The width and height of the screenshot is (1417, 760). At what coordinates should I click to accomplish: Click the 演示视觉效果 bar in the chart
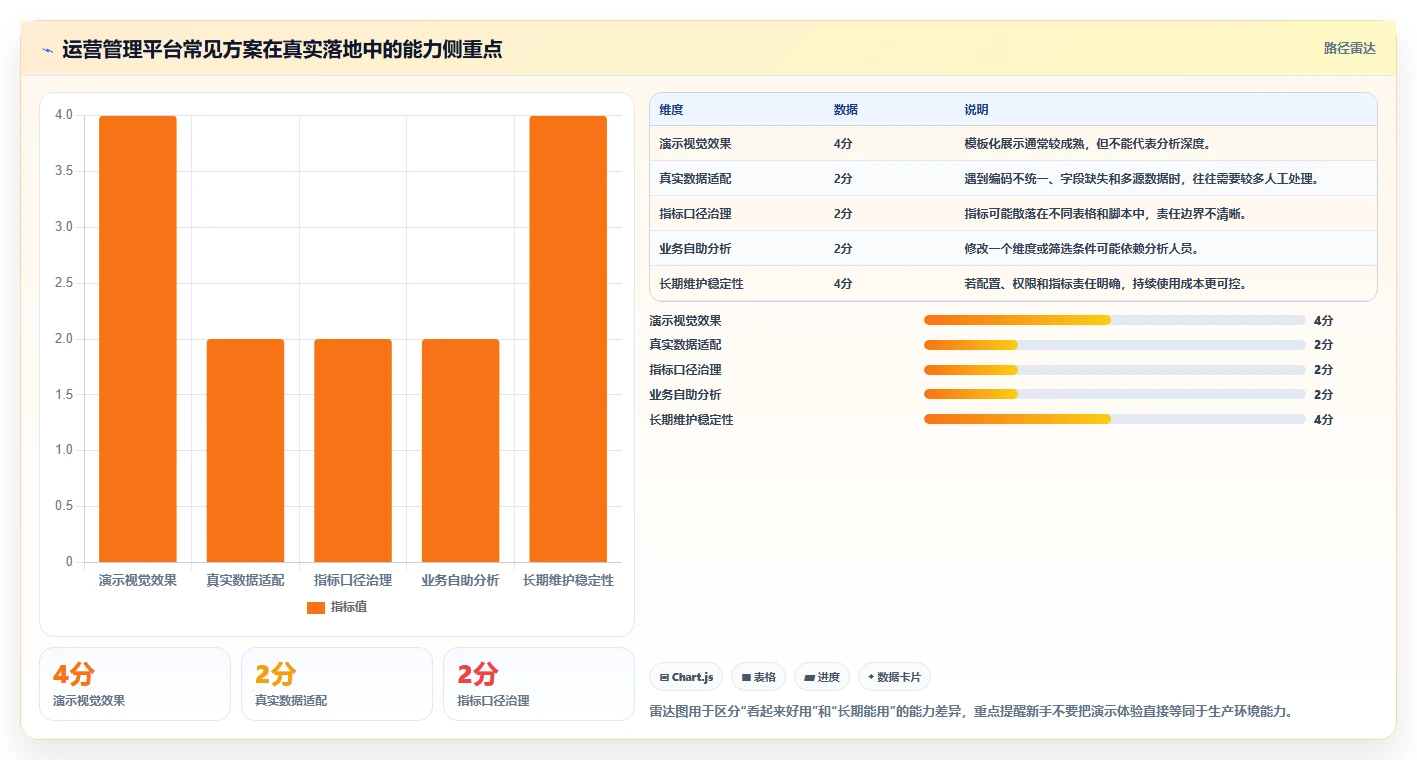click(x=138, y=339)
